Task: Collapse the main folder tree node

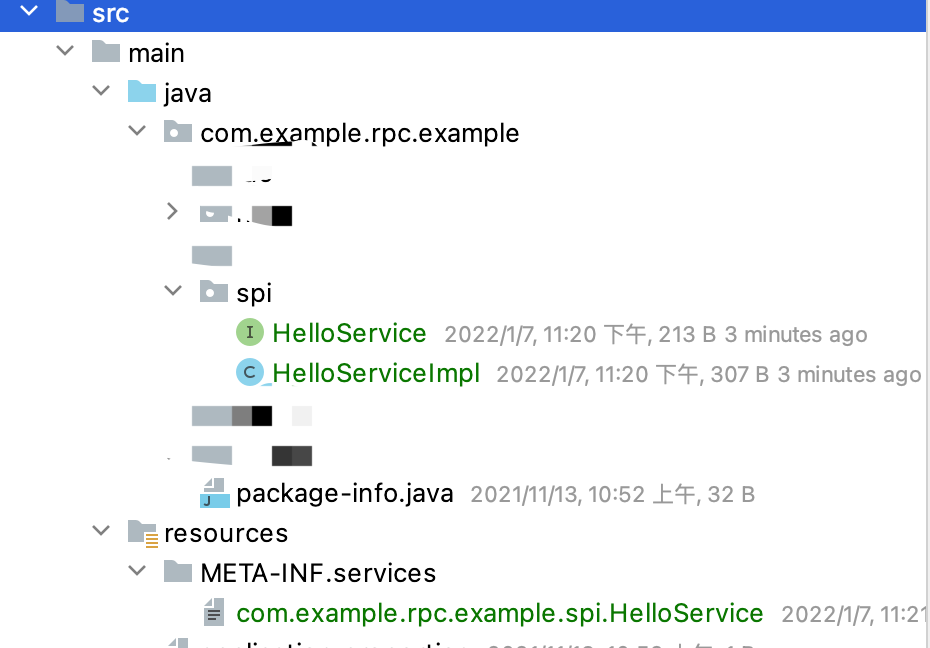Action: tap(66, 51)
